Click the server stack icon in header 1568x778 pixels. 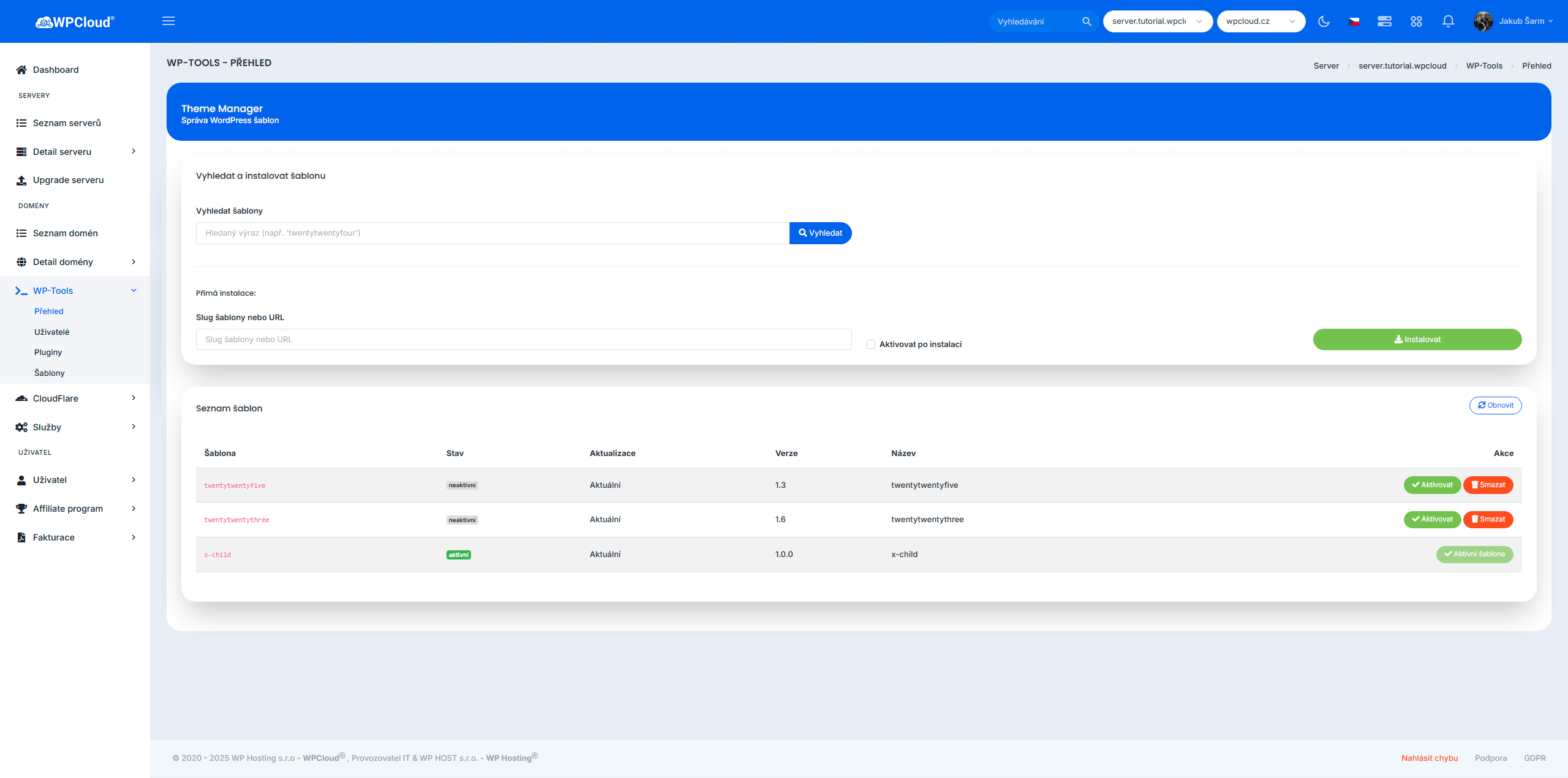[1384, 21]
